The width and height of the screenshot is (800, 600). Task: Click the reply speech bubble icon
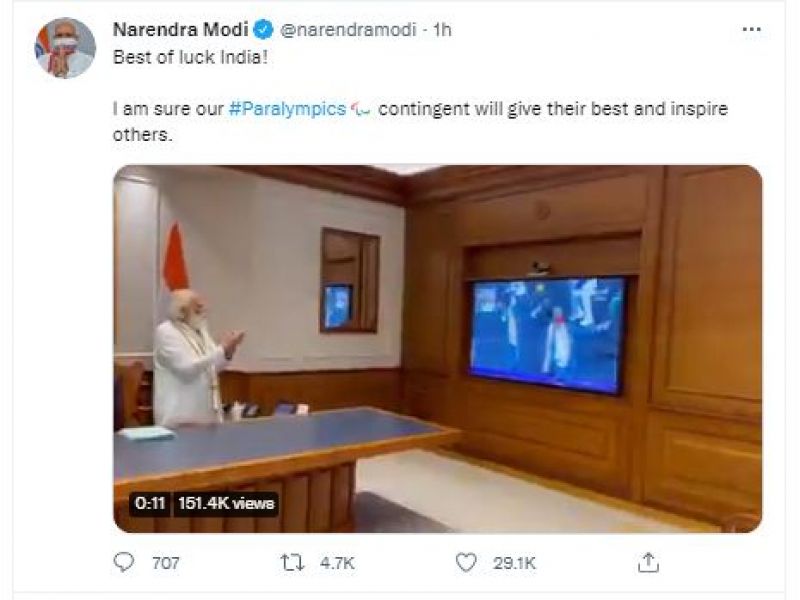click(x=124, y=563)
